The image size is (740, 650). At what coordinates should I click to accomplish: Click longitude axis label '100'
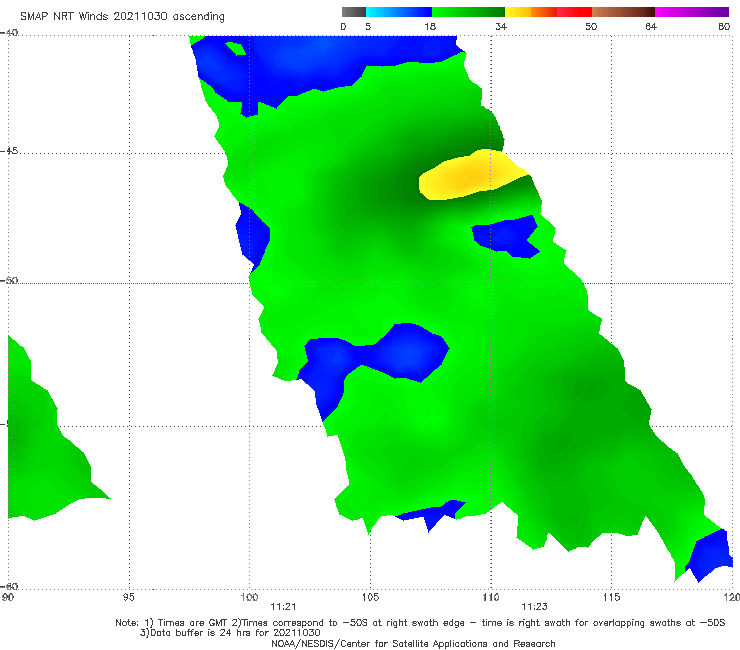249,597
